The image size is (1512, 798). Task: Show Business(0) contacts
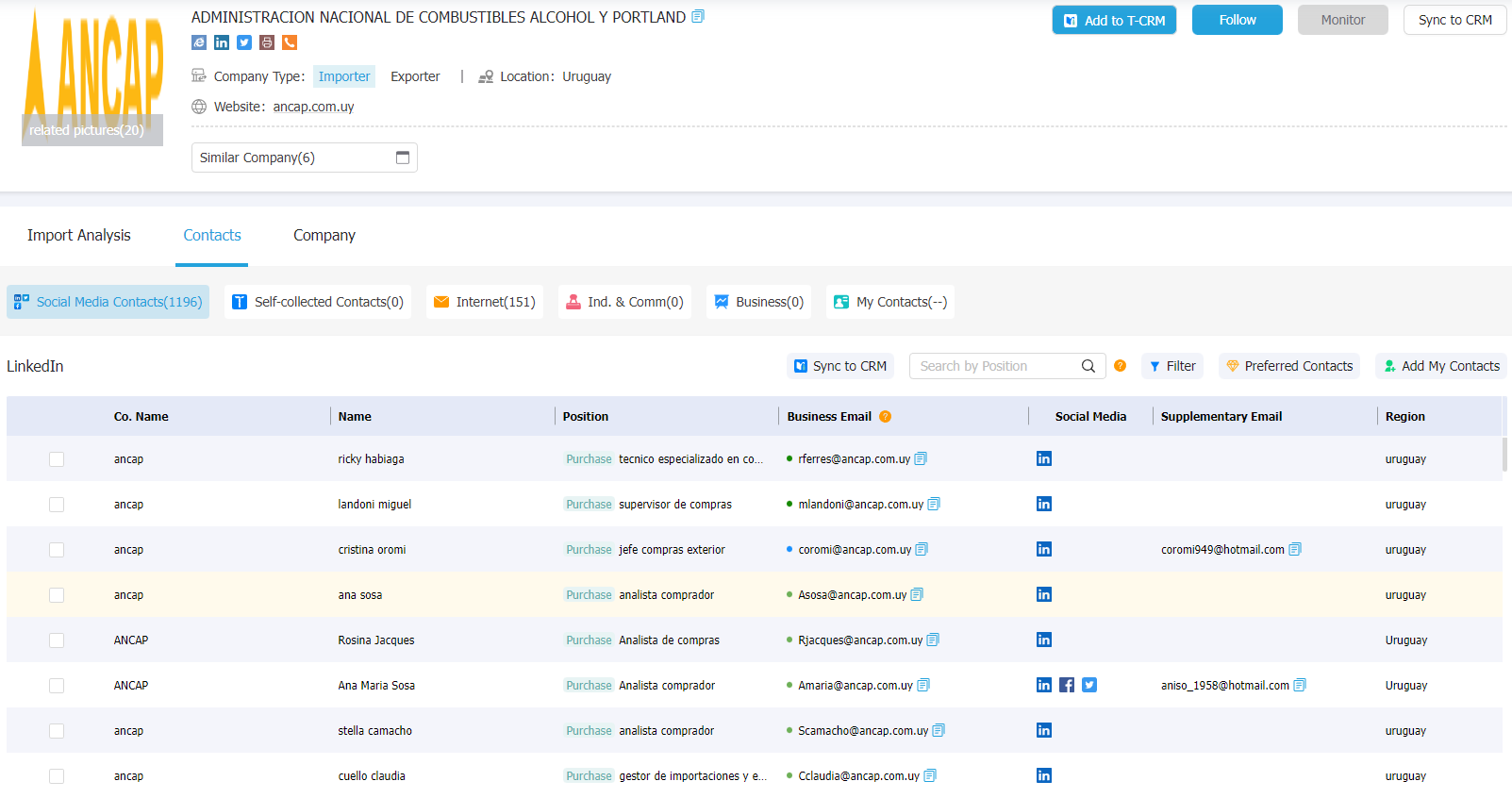tap(759, 302)
